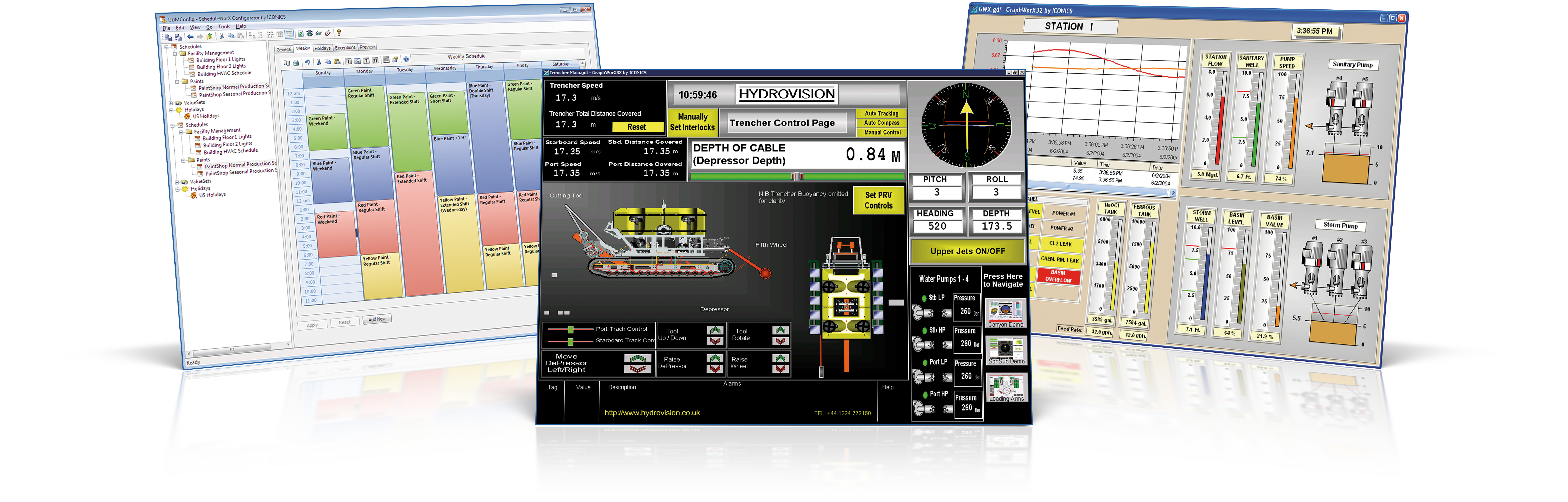The width and height of the screenshot is (1568, 502).
Task: Switch to 5-day view in the Weekly Schedule toolbar
Action: click(357, 61)
